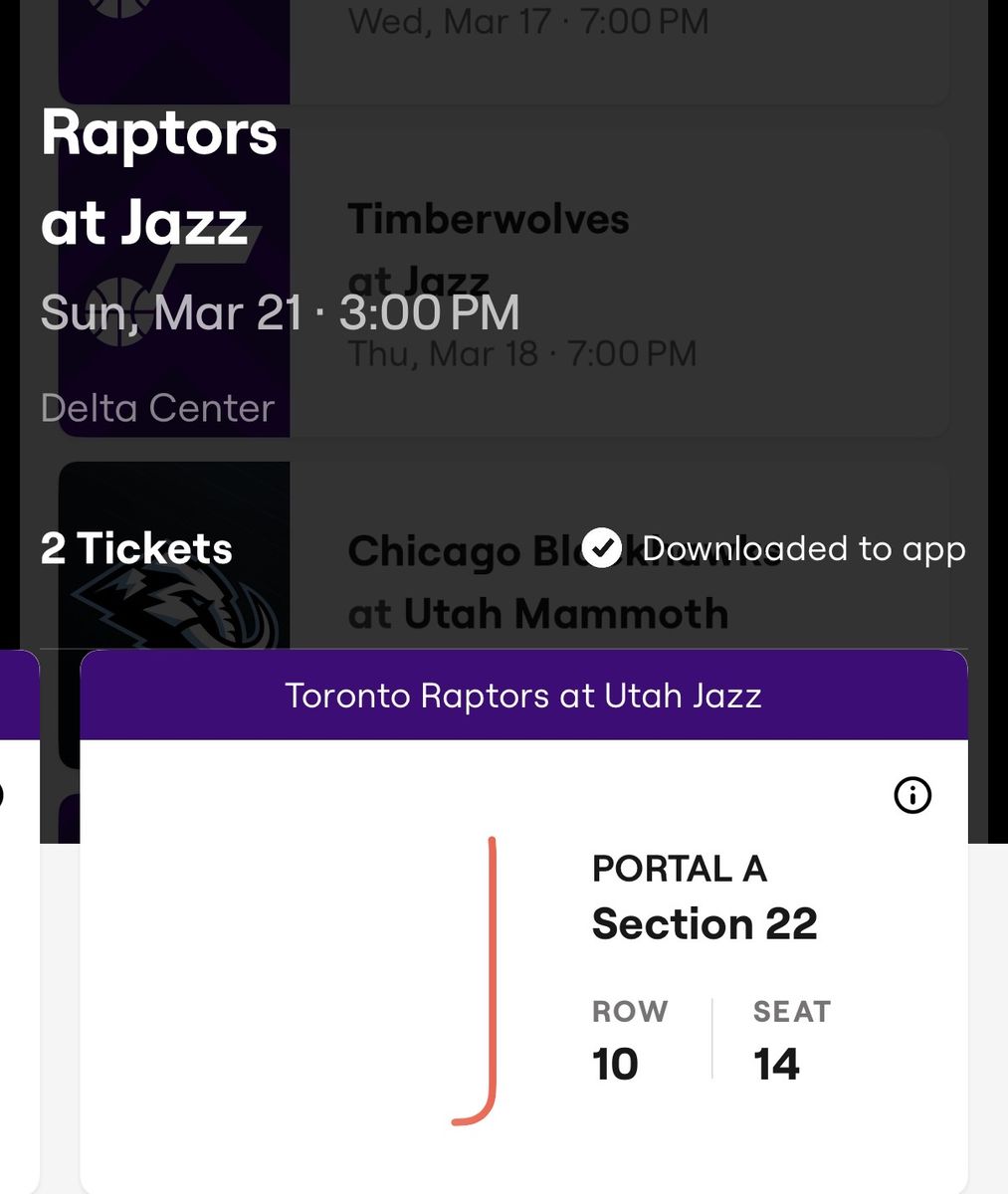Tap the Downloaded to app checkmark icon
This screenshot has width=1008, height=1194.
pos(602,548)
